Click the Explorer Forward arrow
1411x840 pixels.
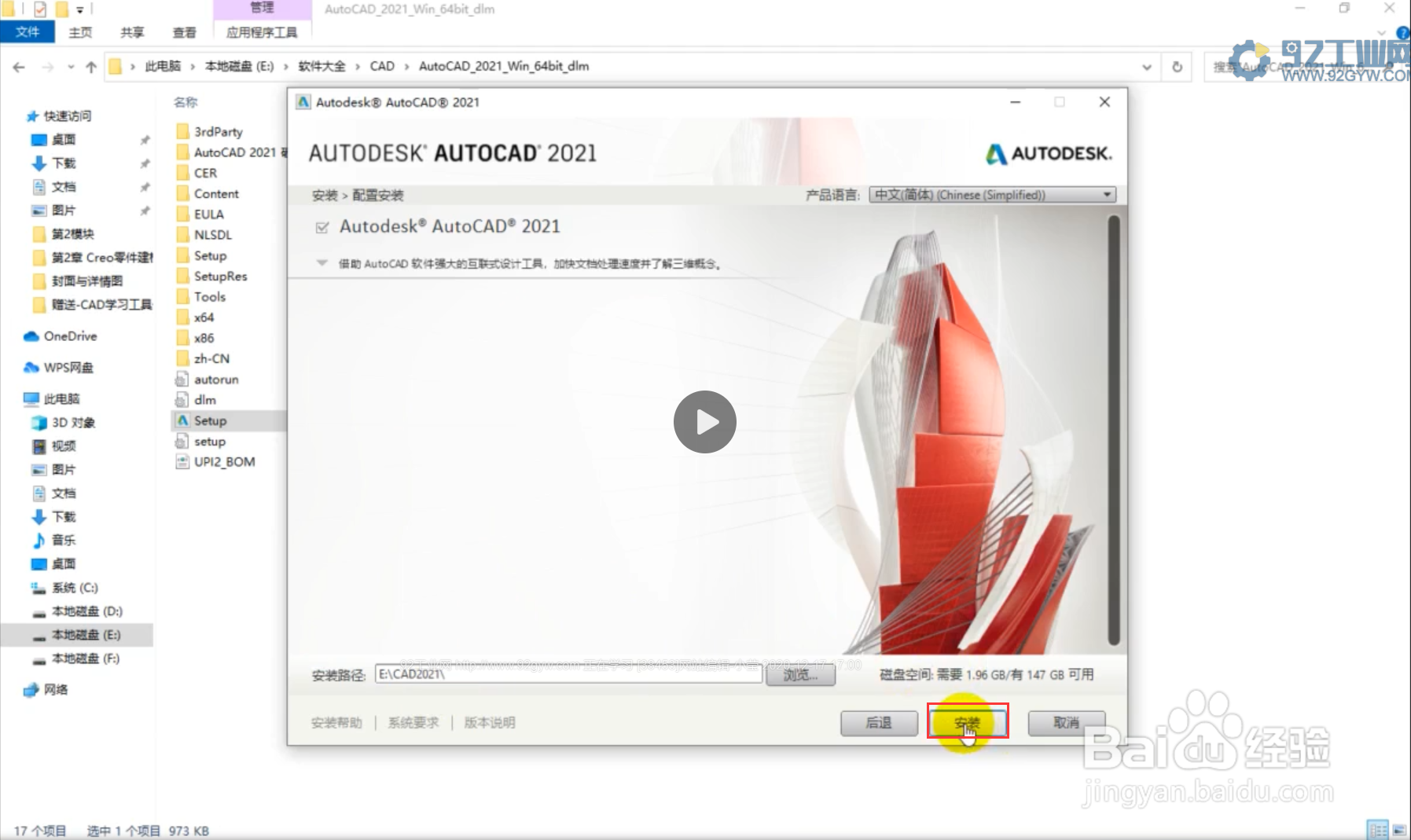coord(48,67)
